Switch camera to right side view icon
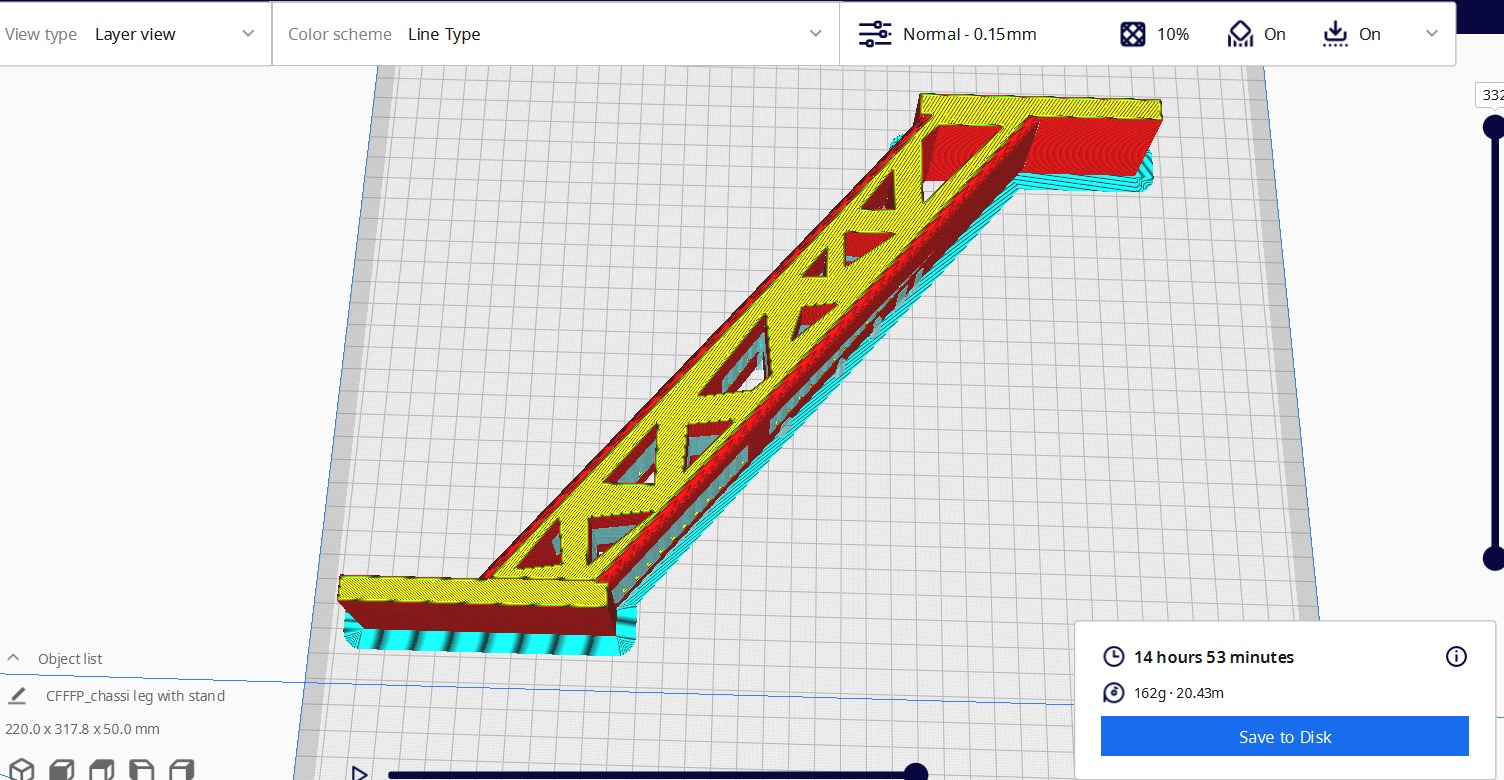This screenshot has width=1504, height=780. (181, 770)
